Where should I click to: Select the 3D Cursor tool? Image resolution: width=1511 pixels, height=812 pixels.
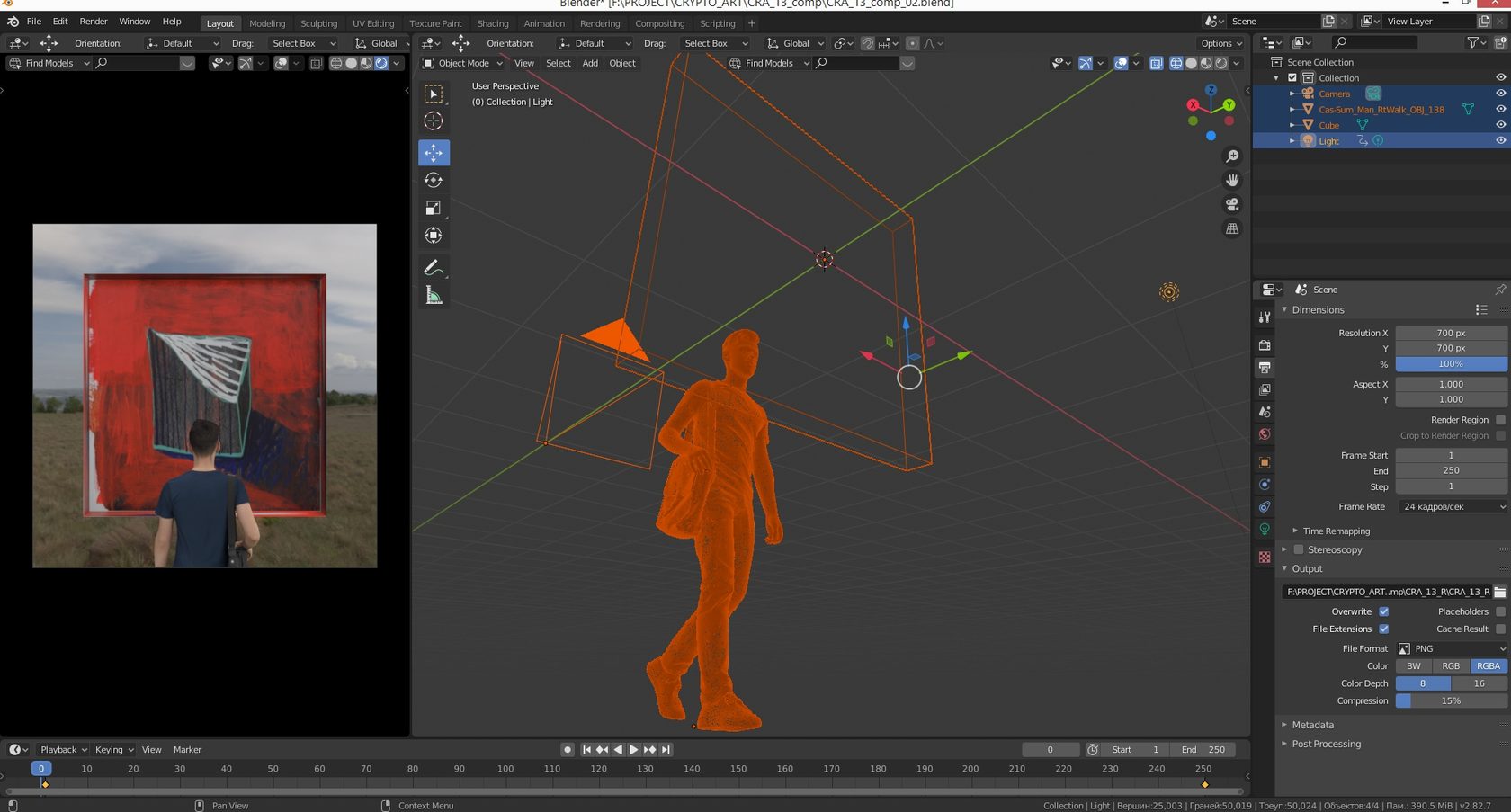[x=434, y=121]
